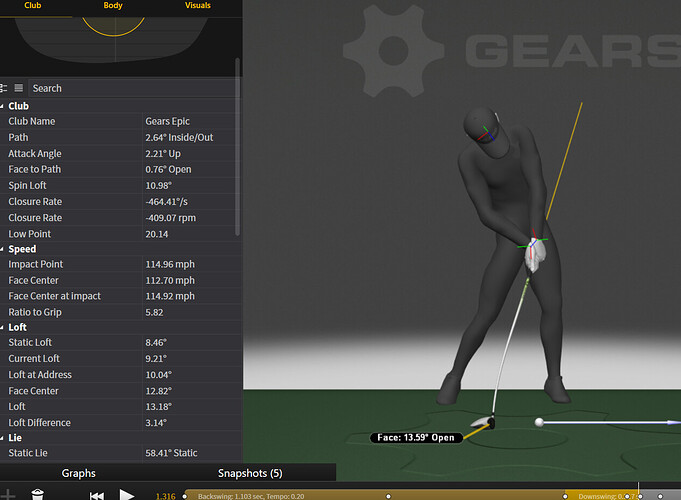Select the Loft Difference row
681x500 pixels.
pos(119,423)
